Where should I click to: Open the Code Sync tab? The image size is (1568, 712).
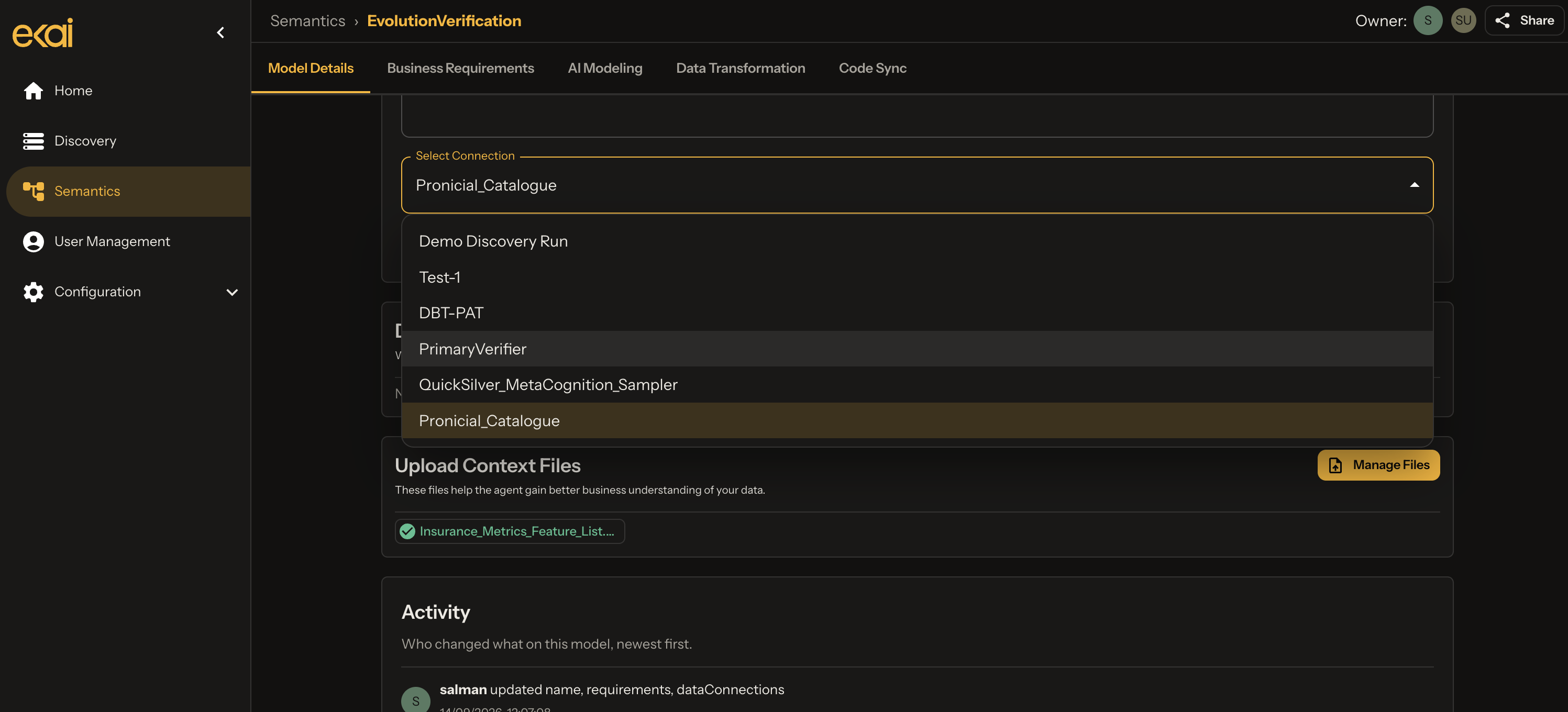point(873,68)
